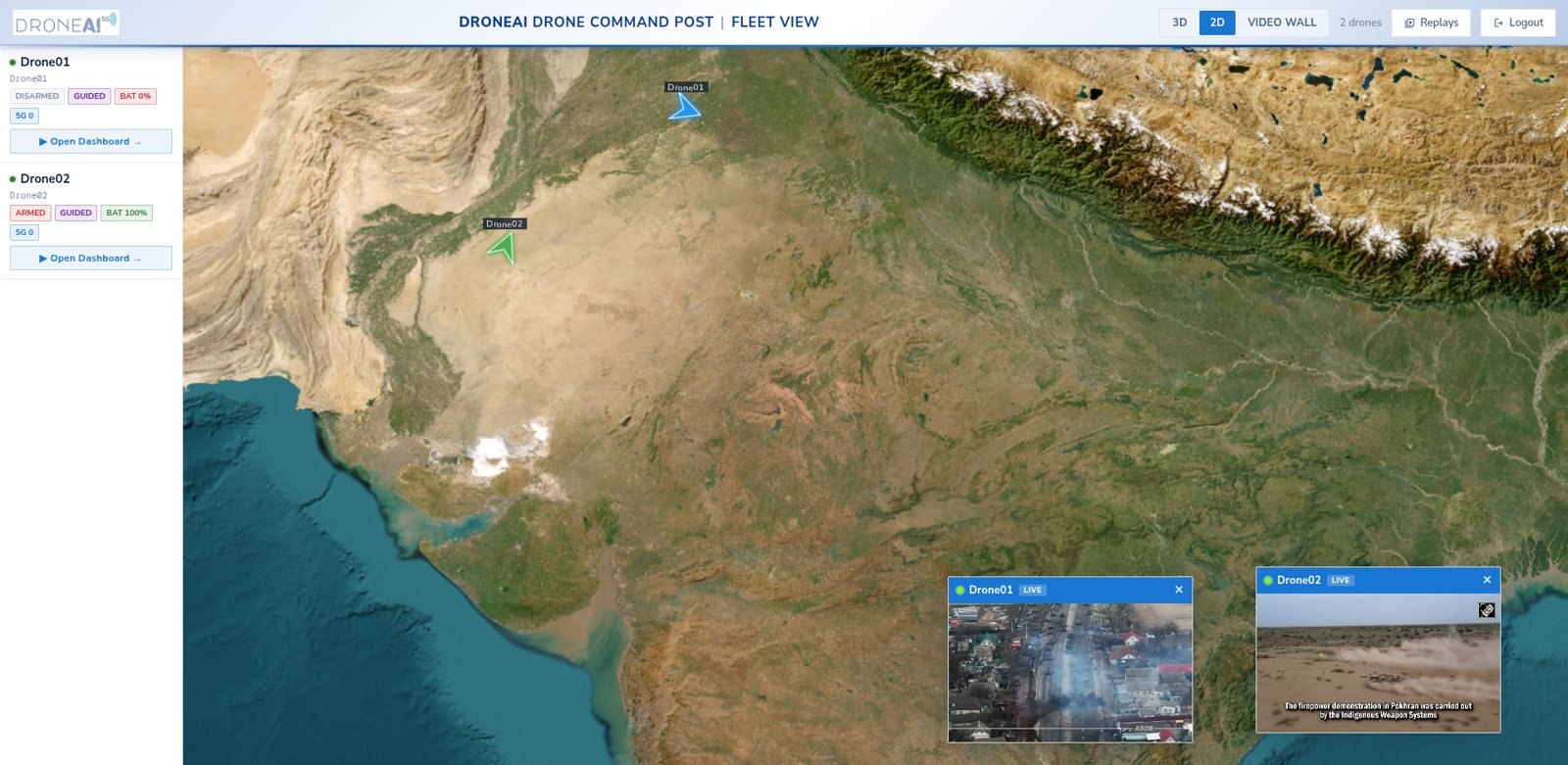Click green live indicator on Drone01 video
1568x765 pixels.
(960, 590)
